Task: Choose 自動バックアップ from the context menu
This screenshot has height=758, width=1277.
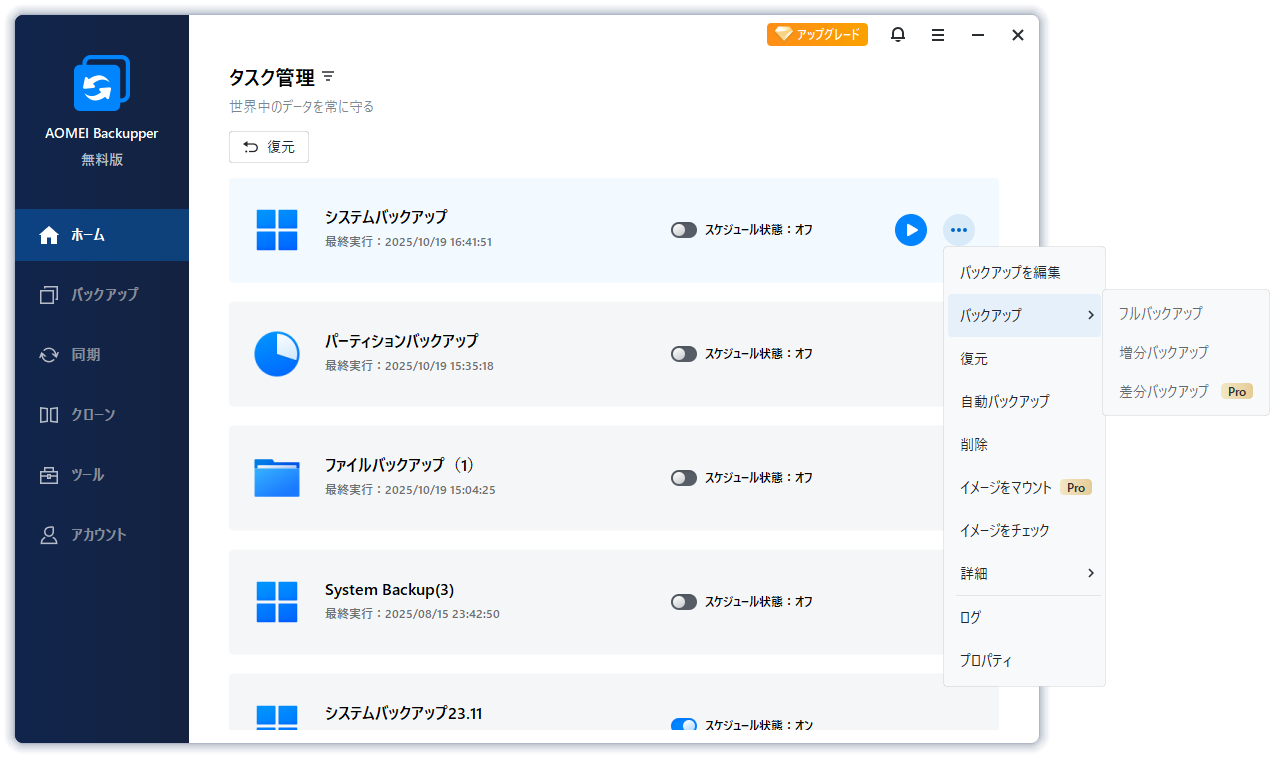Action: point(1024,401)
